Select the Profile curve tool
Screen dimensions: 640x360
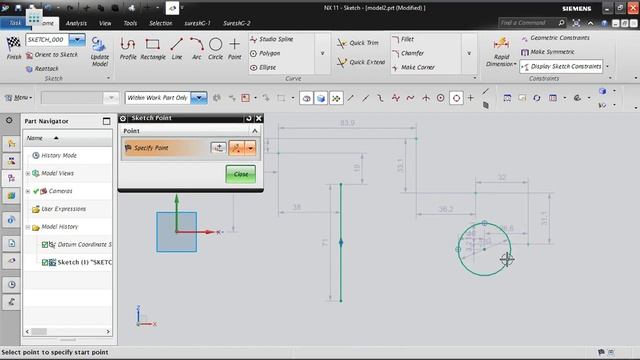(128, 49)
